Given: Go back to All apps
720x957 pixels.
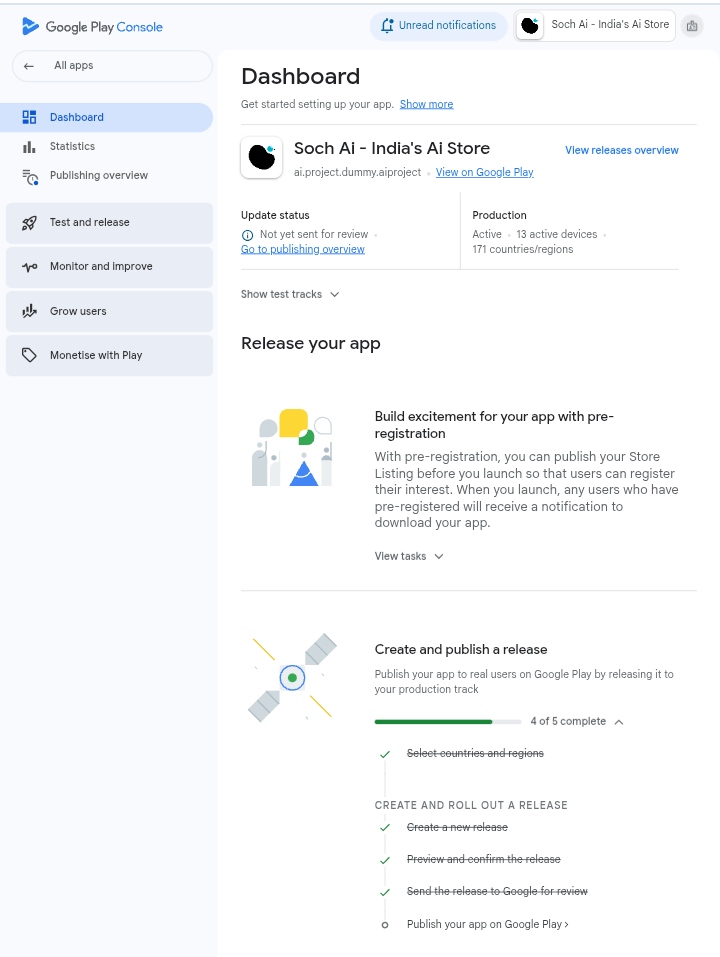Looking at the screenshot, I should pyautogui.click(x=112, y=66).
